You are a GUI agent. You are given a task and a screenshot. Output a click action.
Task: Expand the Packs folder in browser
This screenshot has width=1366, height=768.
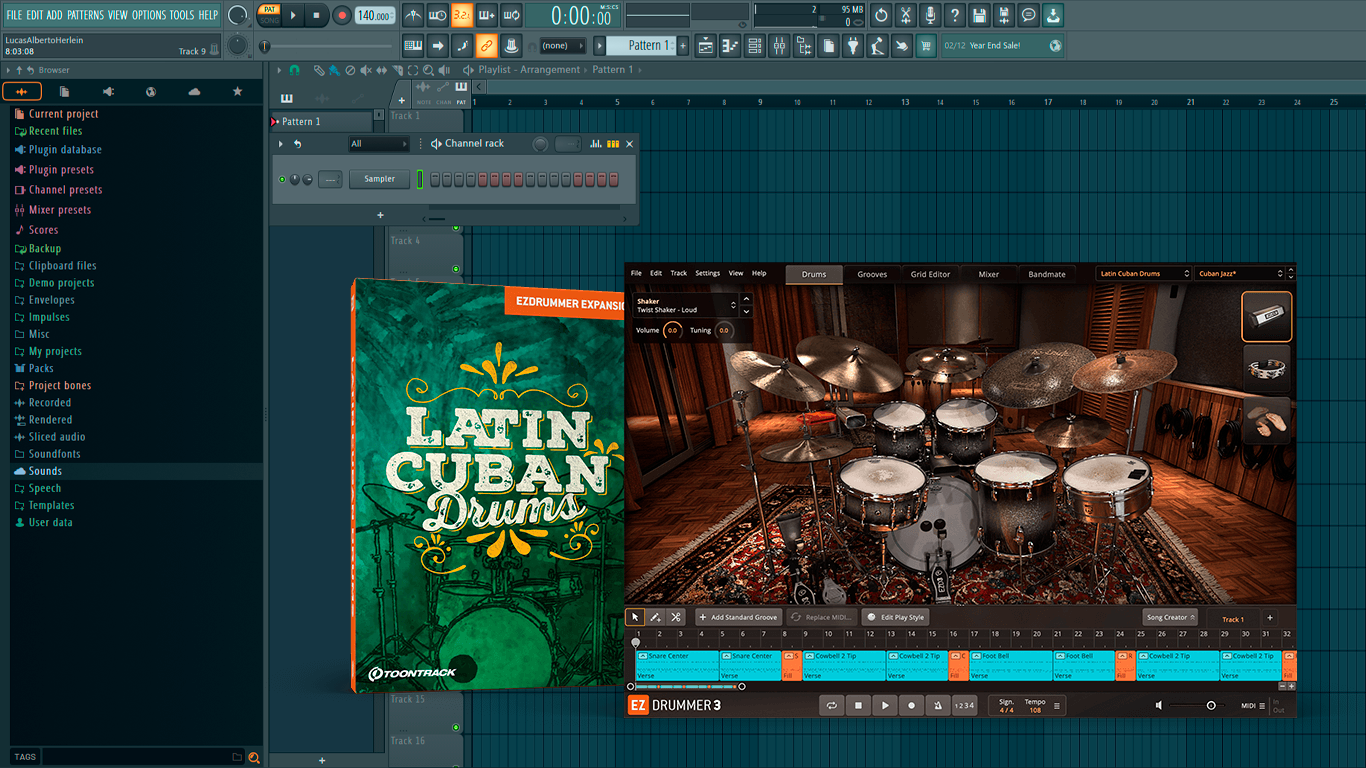(41, 368)
